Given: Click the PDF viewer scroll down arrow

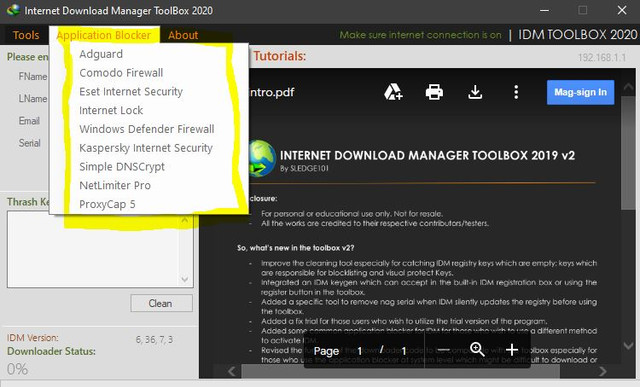Looking at the screenshot, I should [x=628, y=346].
